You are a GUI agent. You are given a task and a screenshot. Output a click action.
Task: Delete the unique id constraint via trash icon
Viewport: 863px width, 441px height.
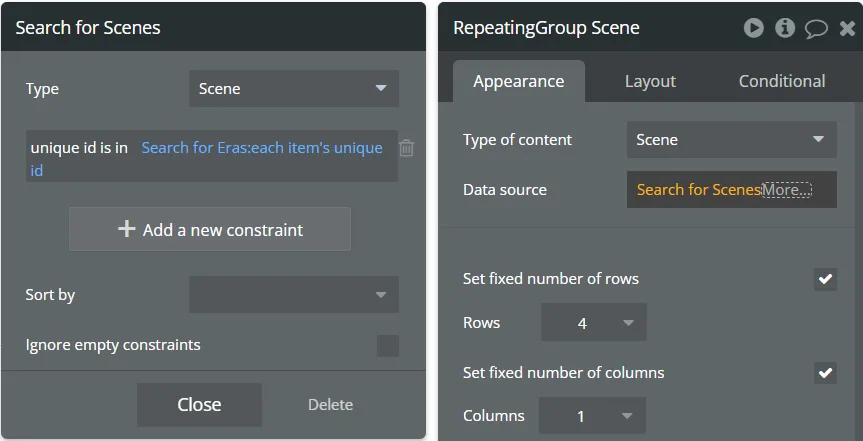[x=406, y=148]
